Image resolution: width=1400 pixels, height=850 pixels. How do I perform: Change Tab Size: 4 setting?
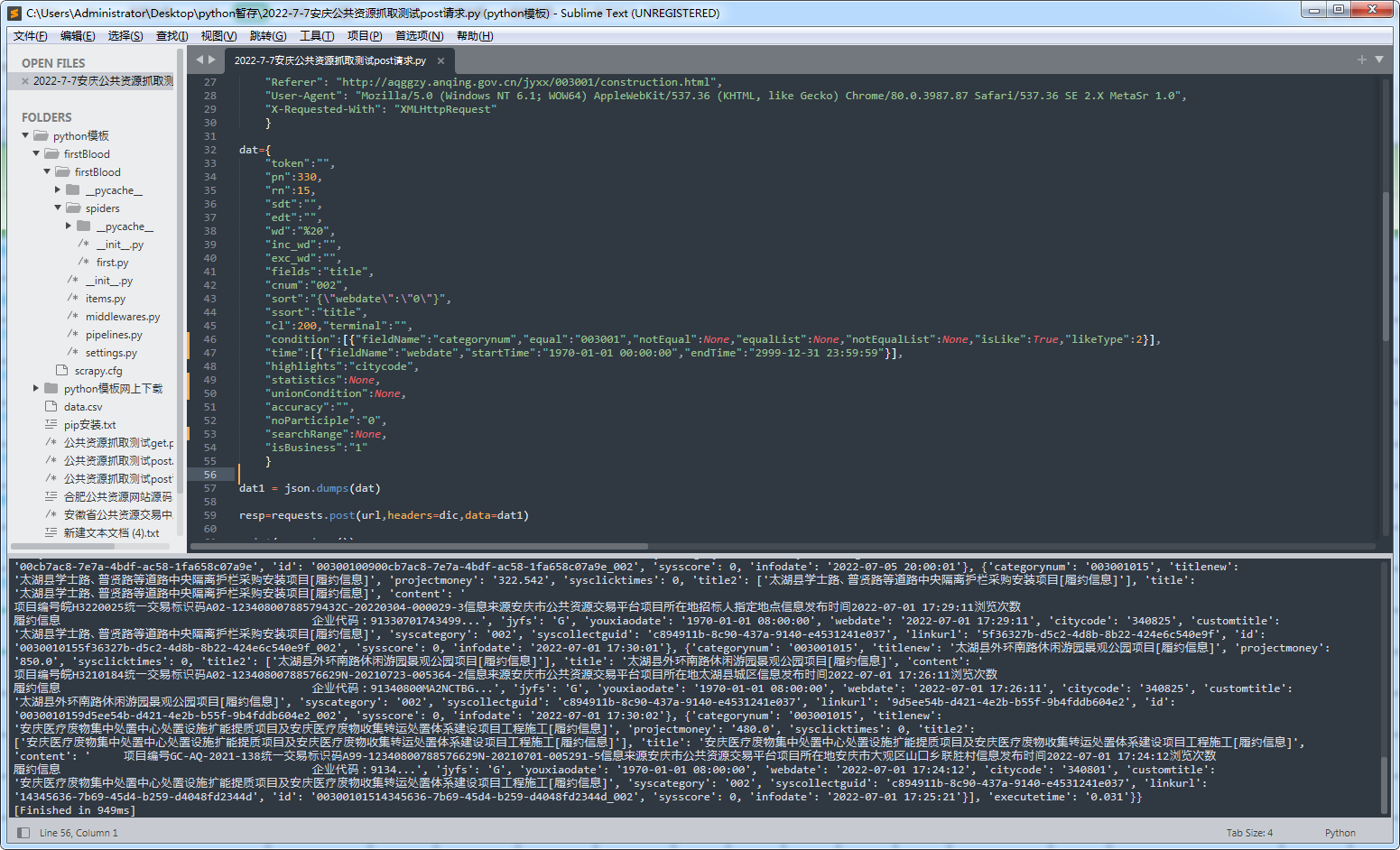coord(1249,833)
